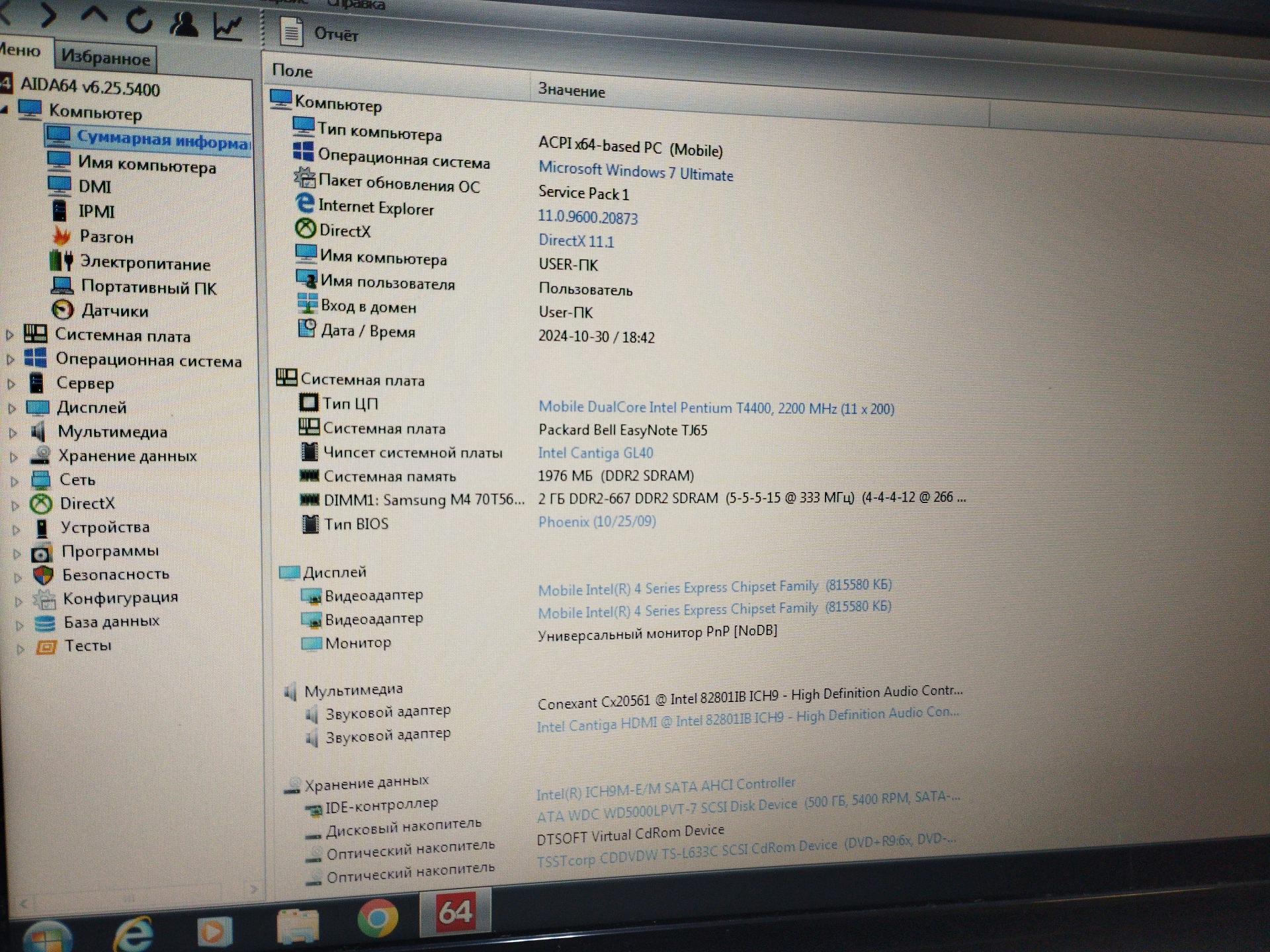This screenshot has width=1270, height=952.
Task: Expand the Сервер tree node
Action: 11,383
